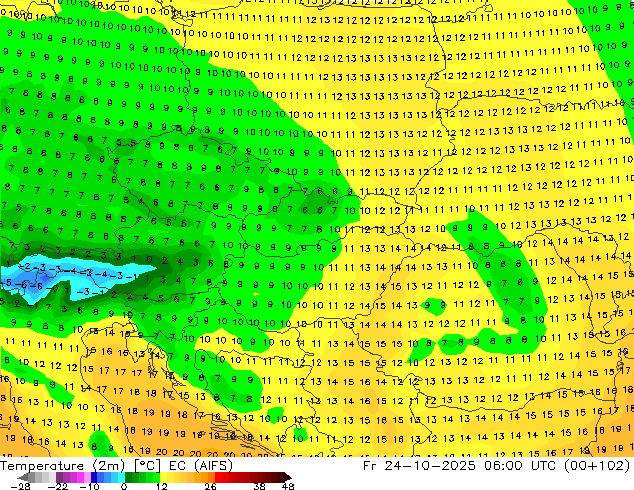
Task: Click the "Temperature (2m) [°C] EC (AIFS)" title
Action: click(116, 466)
